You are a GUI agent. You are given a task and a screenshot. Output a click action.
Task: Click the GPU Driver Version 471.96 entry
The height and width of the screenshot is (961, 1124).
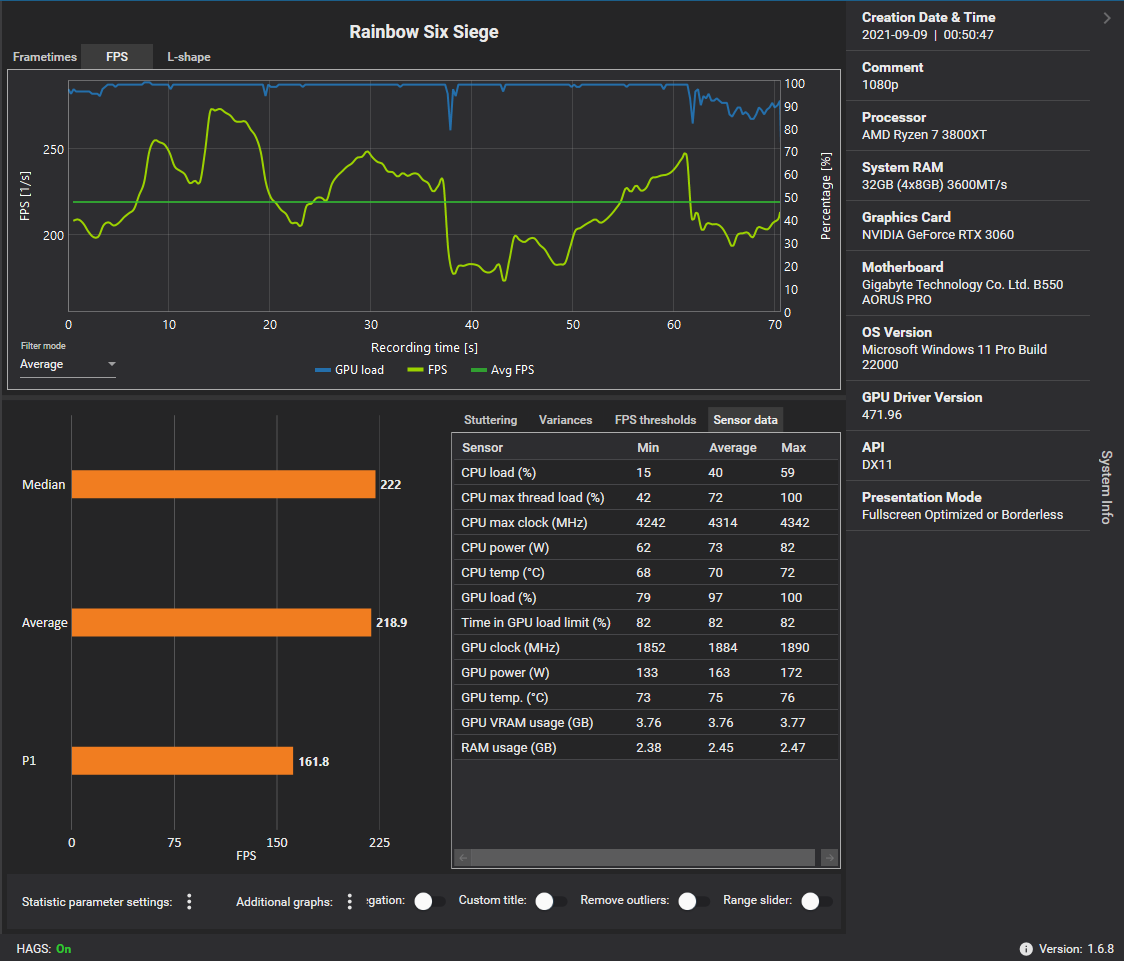[x=968, y=406]
